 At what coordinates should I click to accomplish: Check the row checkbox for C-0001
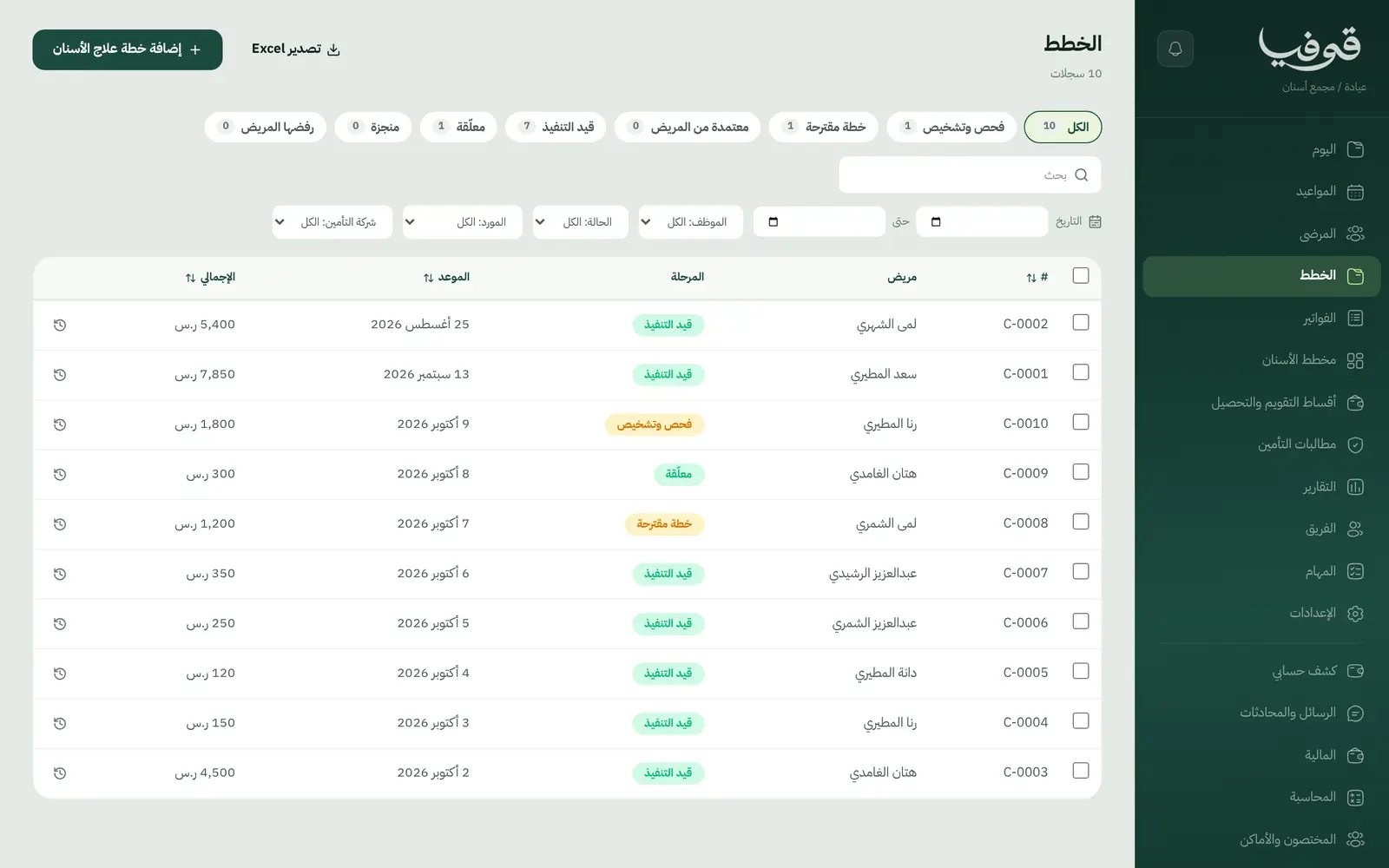click(x=1081, y=372)
